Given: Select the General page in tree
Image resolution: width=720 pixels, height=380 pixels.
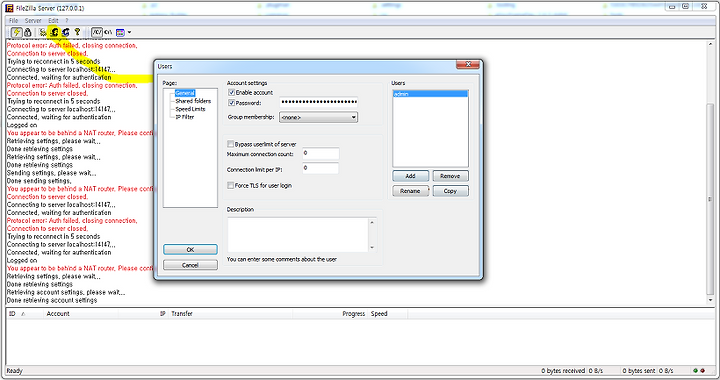Looking at the screenshot, I should click(185, 93).
